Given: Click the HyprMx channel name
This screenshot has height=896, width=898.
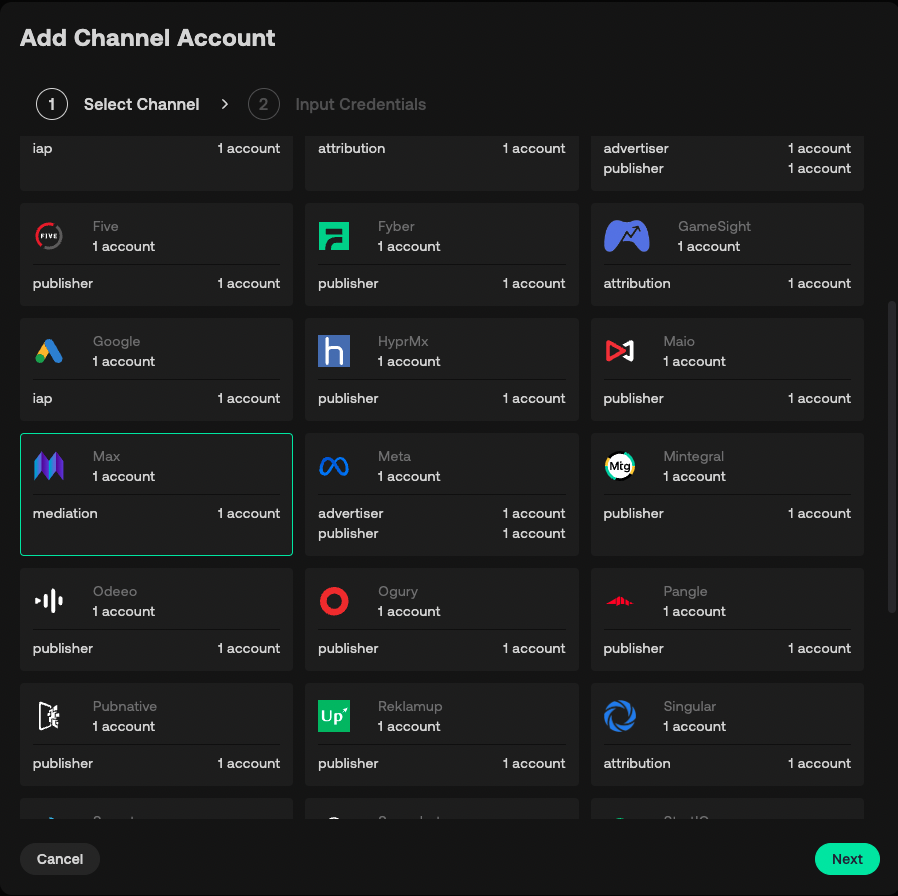Looking at the screenshot, I should click(x=403, y=341).
